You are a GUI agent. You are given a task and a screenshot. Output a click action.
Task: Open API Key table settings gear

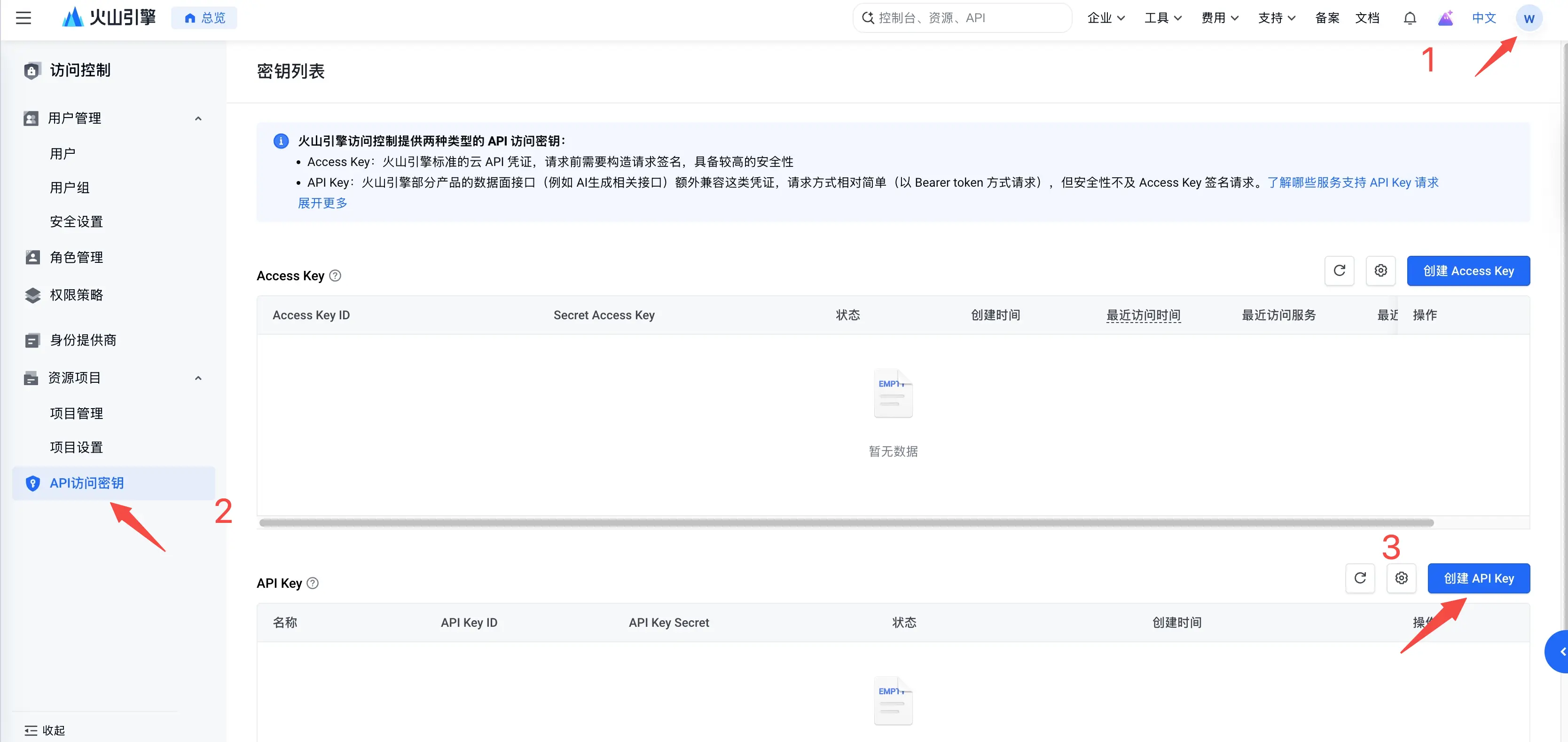pyautogui.click(x=1401, y=577)
